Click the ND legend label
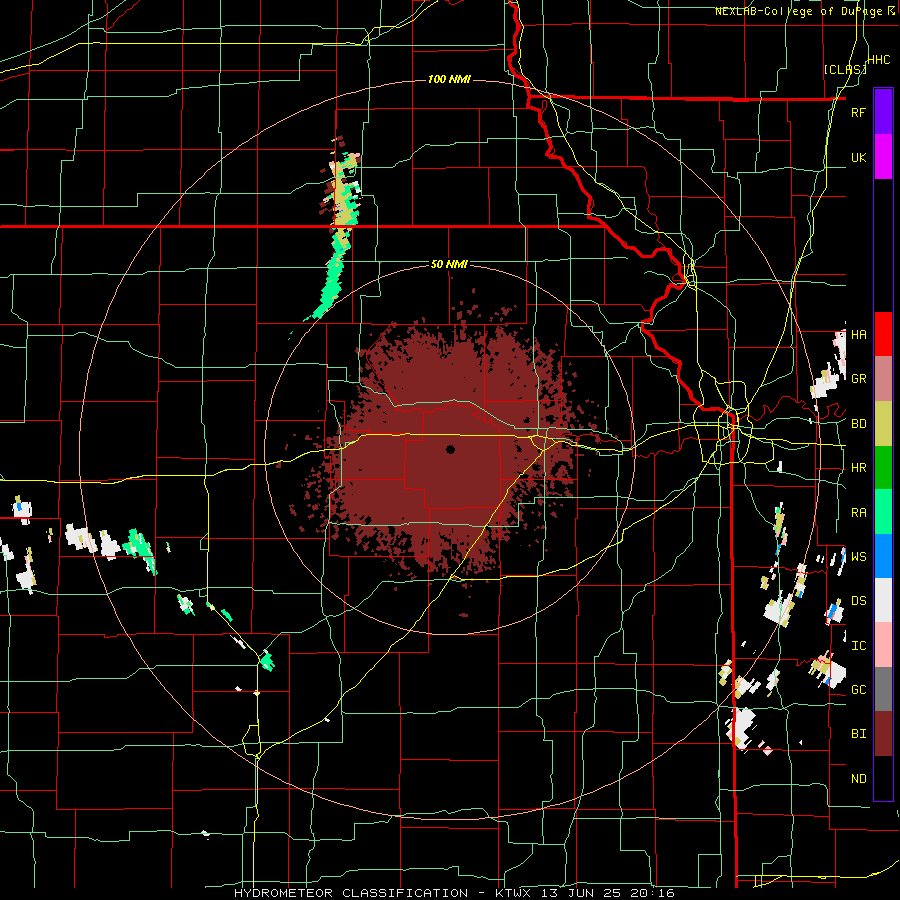The width and height of the screenshot is (900, 900). (x=858, y=779)
